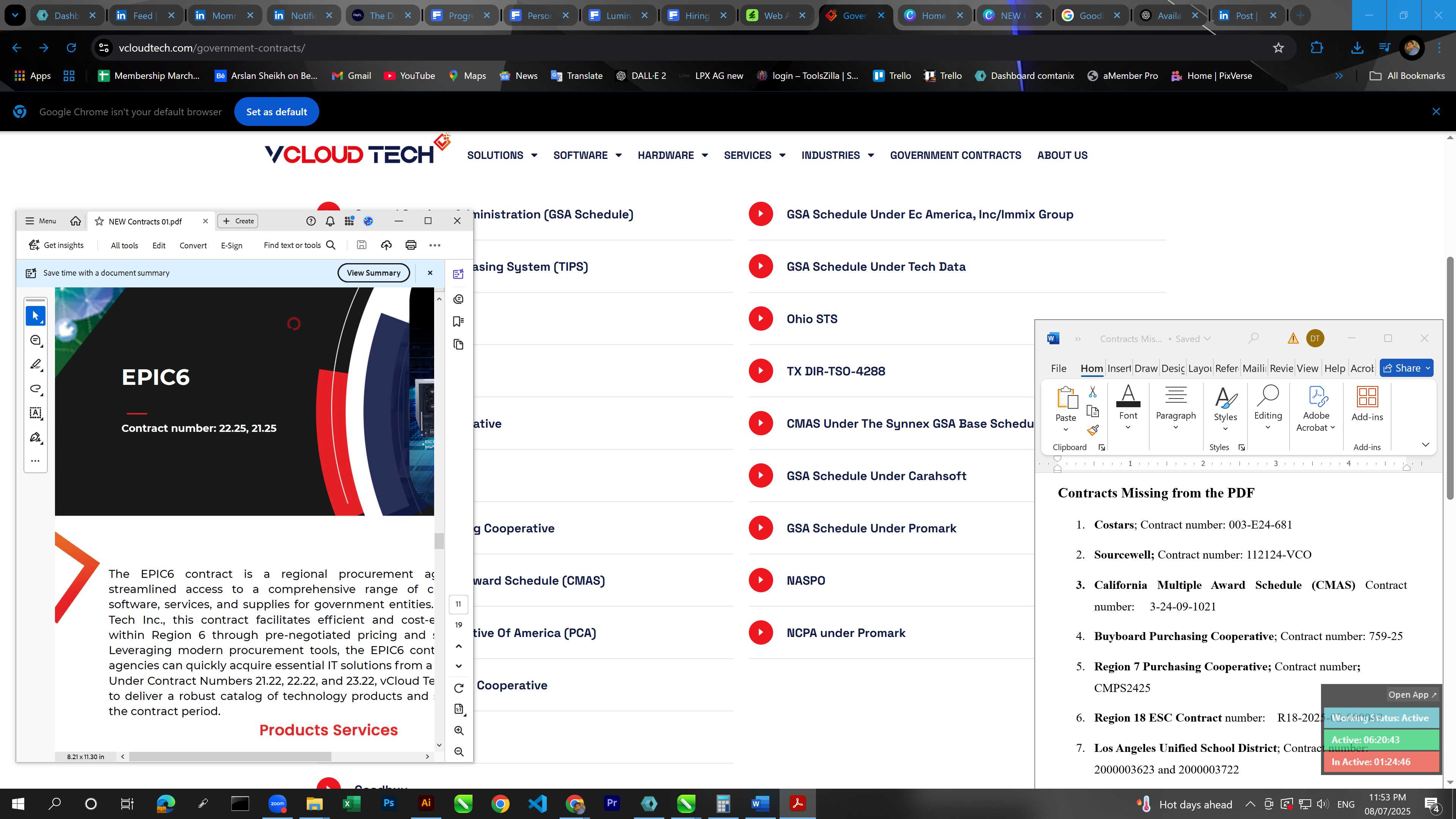This screenshot has height=819, width=1456.
Task: Open the Word File menu
Action: click(1059, 369)
